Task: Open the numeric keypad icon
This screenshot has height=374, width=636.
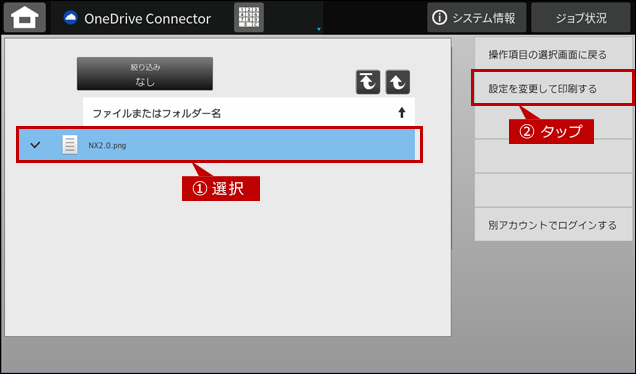Action: (249, 17)
